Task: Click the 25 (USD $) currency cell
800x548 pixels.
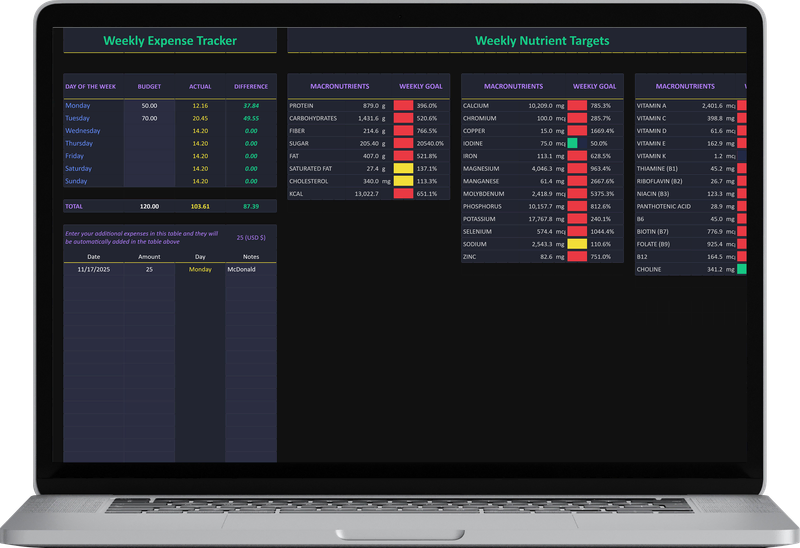Action: point(251,238)
